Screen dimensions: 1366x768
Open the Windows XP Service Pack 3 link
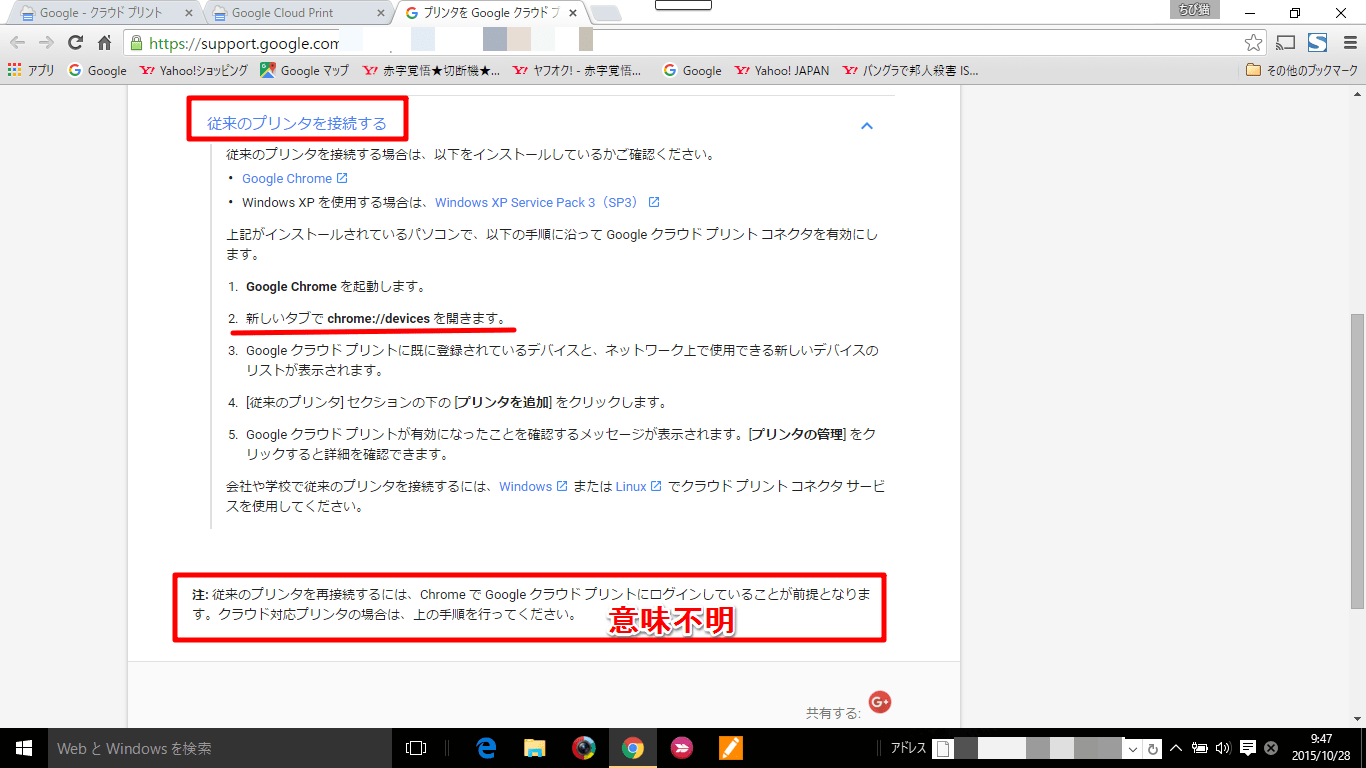(x=537, y=202)
